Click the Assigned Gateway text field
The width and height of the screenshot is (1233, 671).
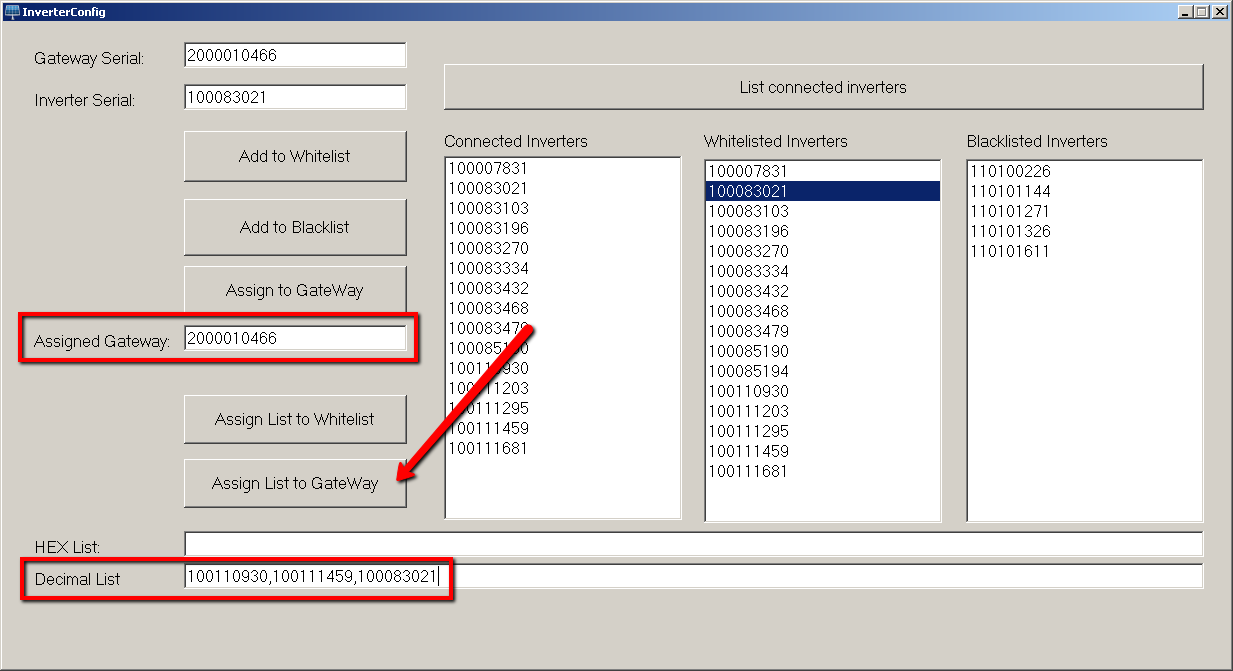[x=295, y=338]
